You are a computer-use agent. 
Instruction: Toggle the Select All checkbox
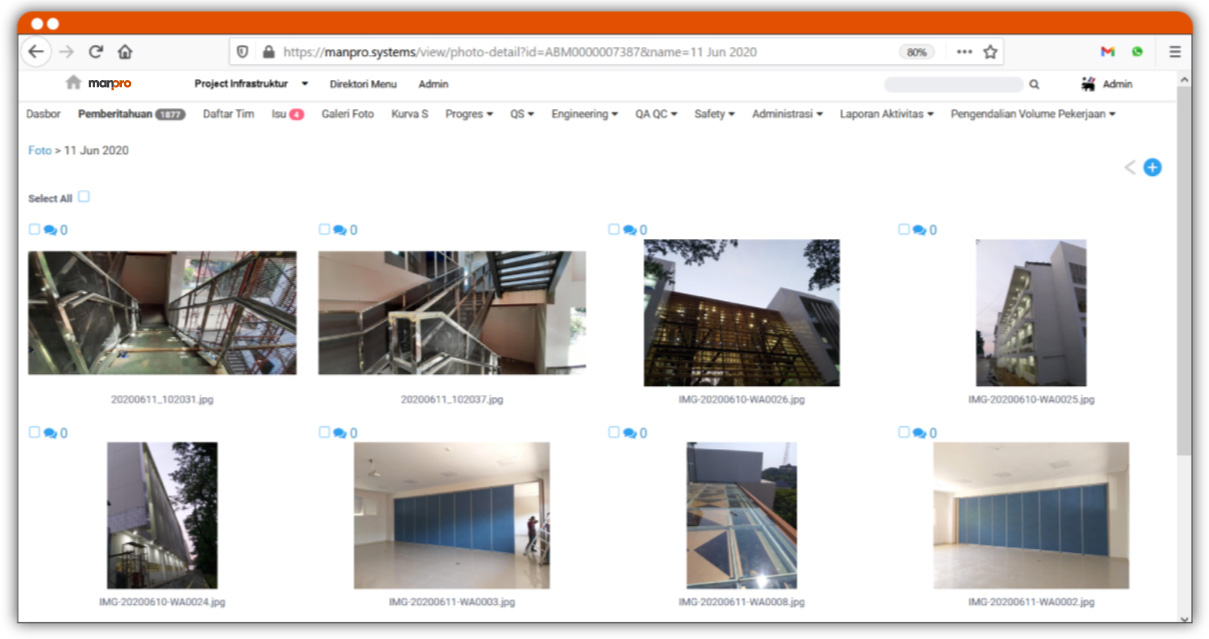pos(84,197)
